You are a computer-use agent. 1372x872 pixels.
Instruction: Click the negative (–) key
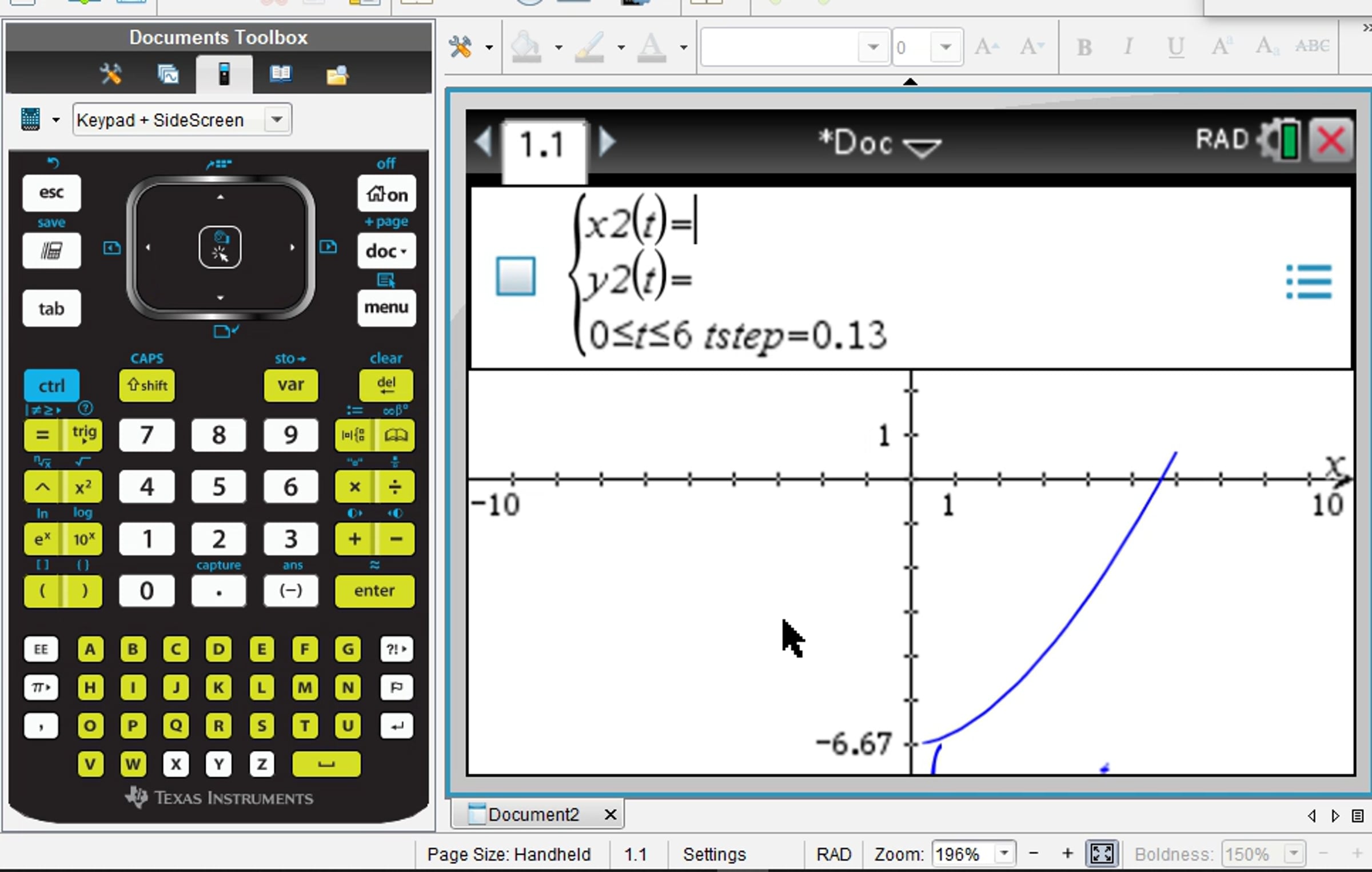[291, 591]
